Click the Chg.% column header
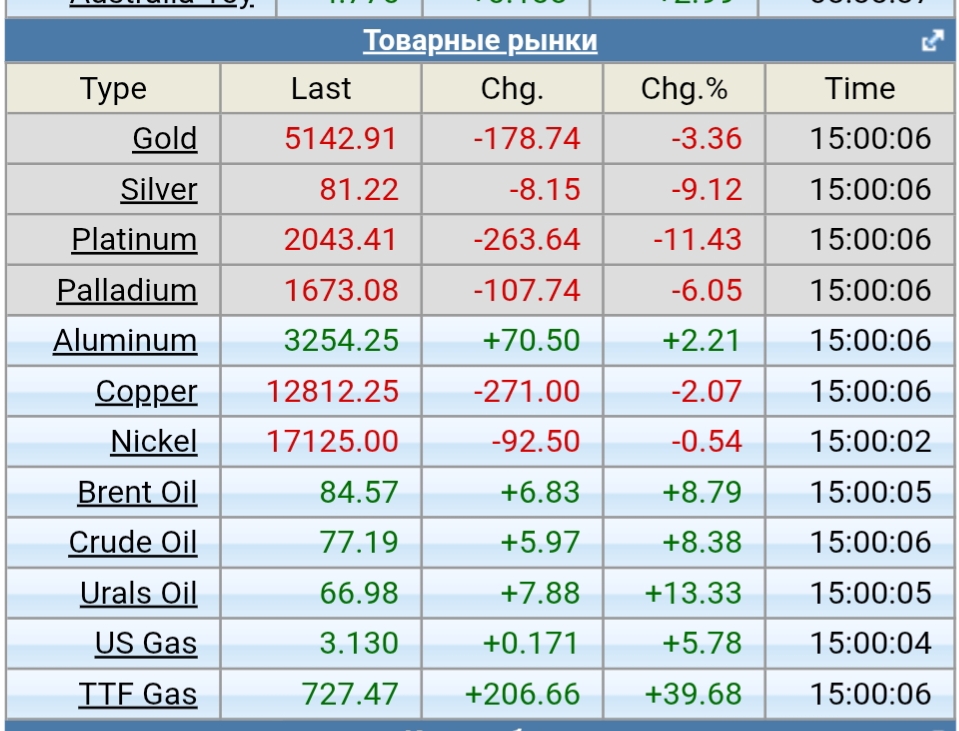959x731 pixels. [x=684, y=89]
